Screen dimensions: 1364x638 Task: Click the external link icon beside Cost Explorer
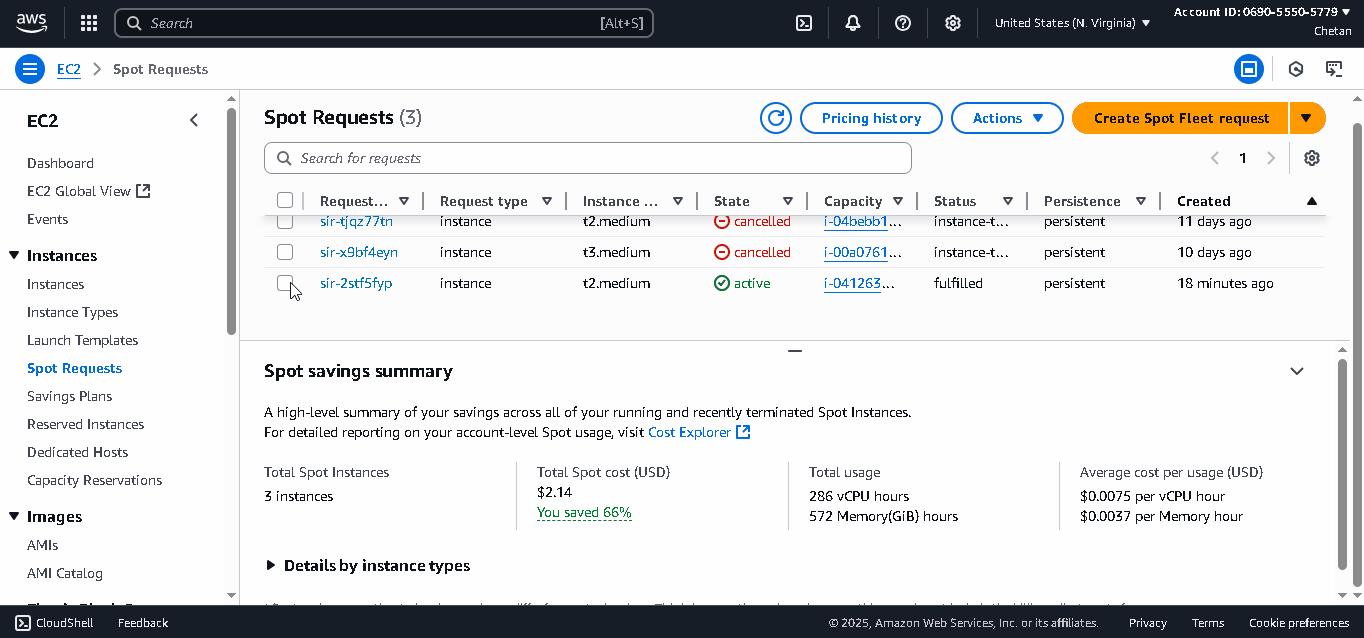point(743,432)
